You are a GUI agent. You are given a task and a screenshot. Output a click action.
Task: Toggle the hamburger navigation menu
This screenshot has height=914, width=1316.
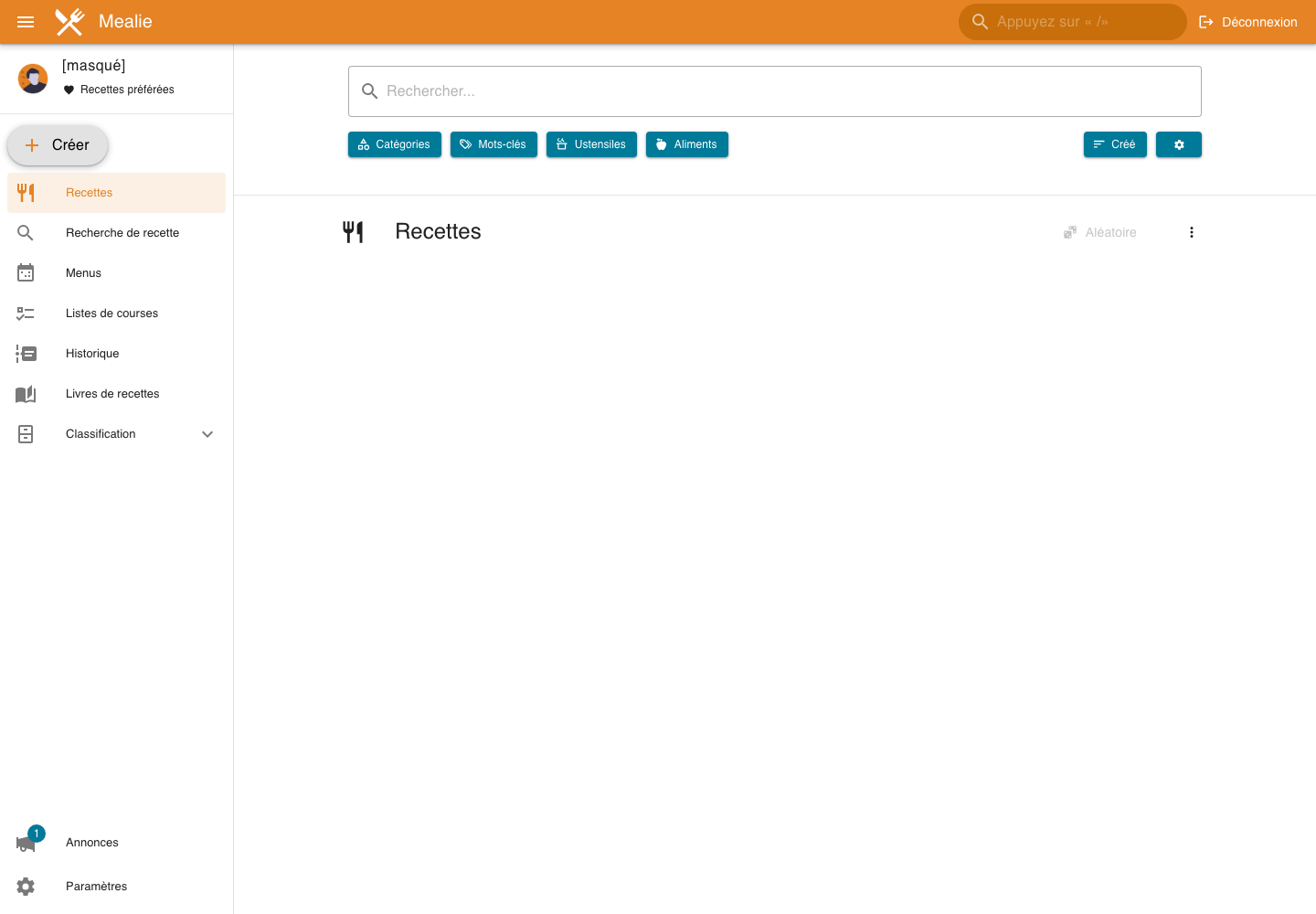(x=26, y=22)
